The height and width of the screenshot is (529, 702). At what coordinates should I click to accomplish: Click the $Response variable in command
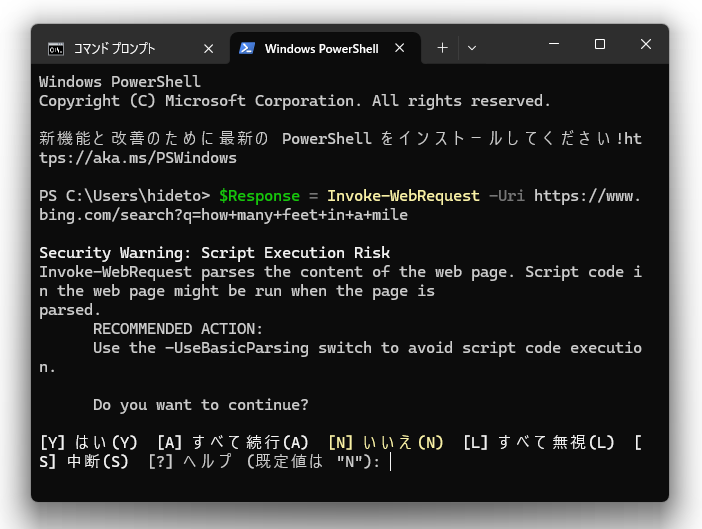coord(259,196)
